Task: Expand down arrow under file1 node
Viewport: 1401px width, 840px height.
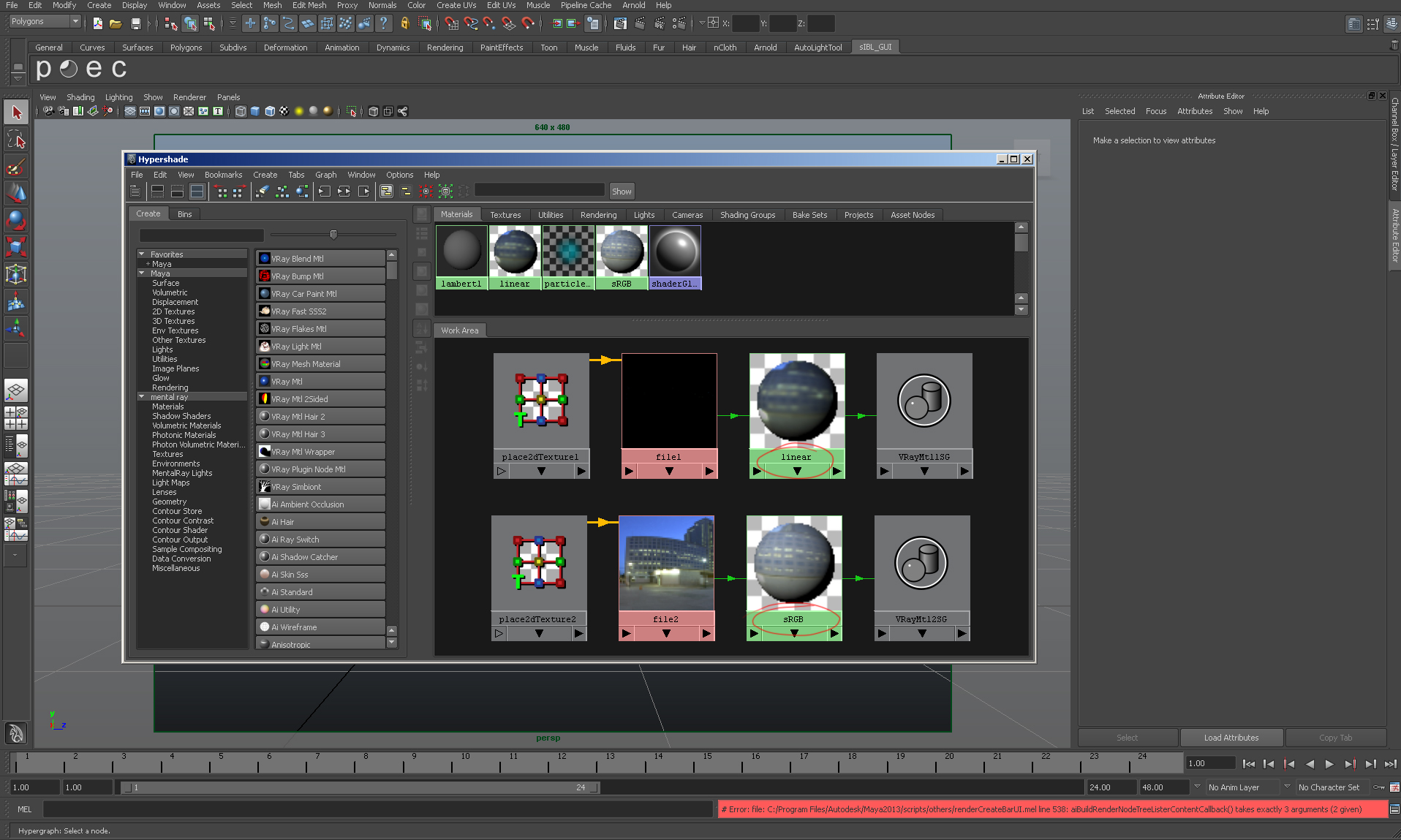Action: (x=669, y=472)
